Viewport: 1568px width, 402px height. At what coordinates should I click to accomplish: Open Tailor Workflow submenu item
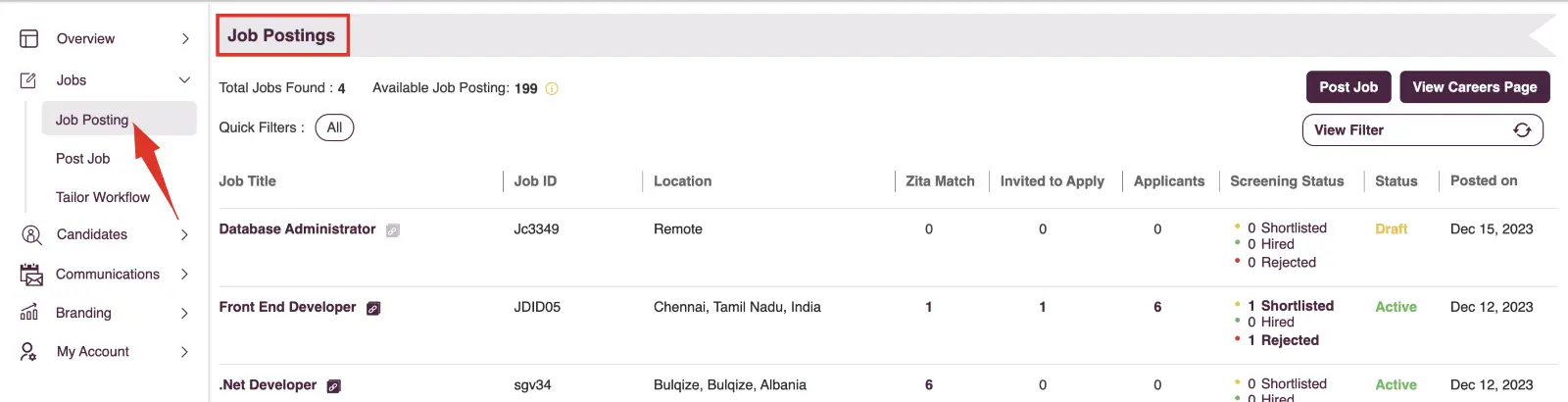point(103,197)
